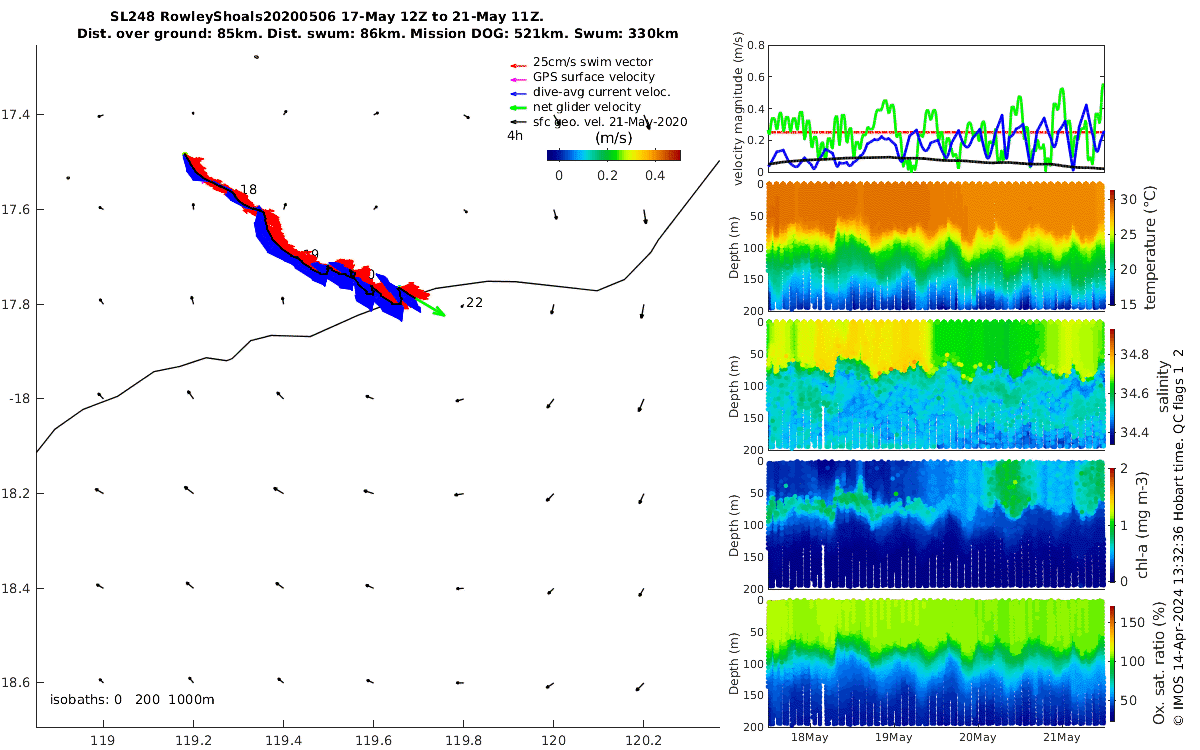Click the velocity (m/s) horizontal colorbar
Viewport: 1200px width, 750px height.
[x=613, y=155]
